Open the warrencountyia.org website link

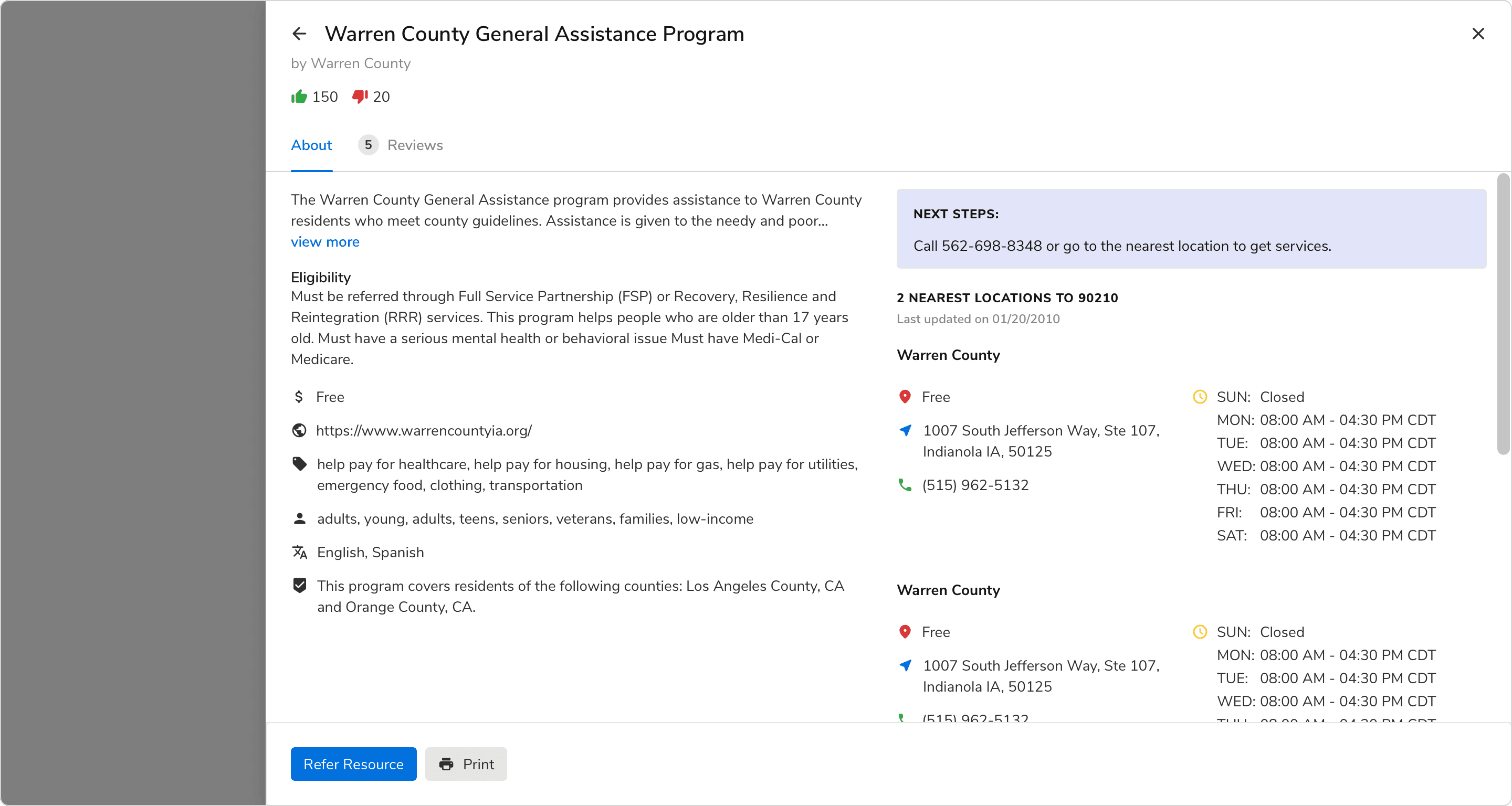click(424, 431)
